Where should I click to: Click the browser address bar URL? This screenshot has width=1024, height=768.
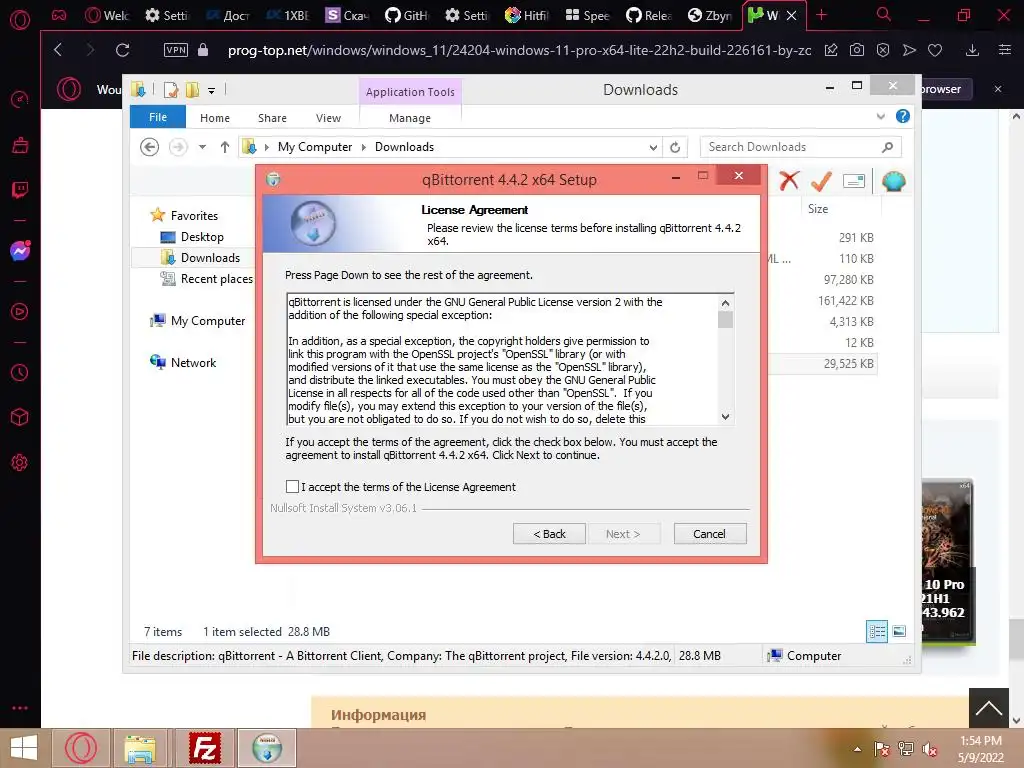tap(519, 50)
